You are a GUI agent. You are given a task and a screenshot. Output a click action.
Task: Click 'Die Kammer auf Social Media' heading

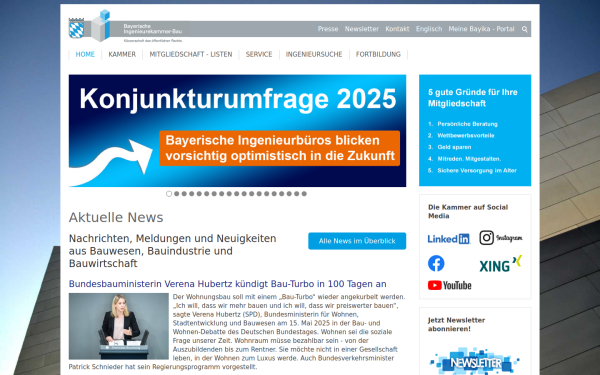point(468,212)
